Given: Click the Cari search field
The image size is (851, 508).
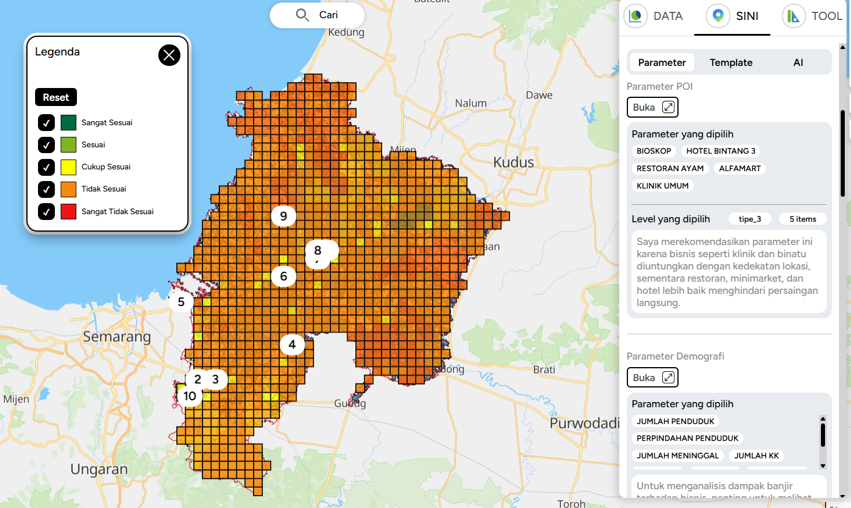Looking at the screenshot, I should [330, 15].
